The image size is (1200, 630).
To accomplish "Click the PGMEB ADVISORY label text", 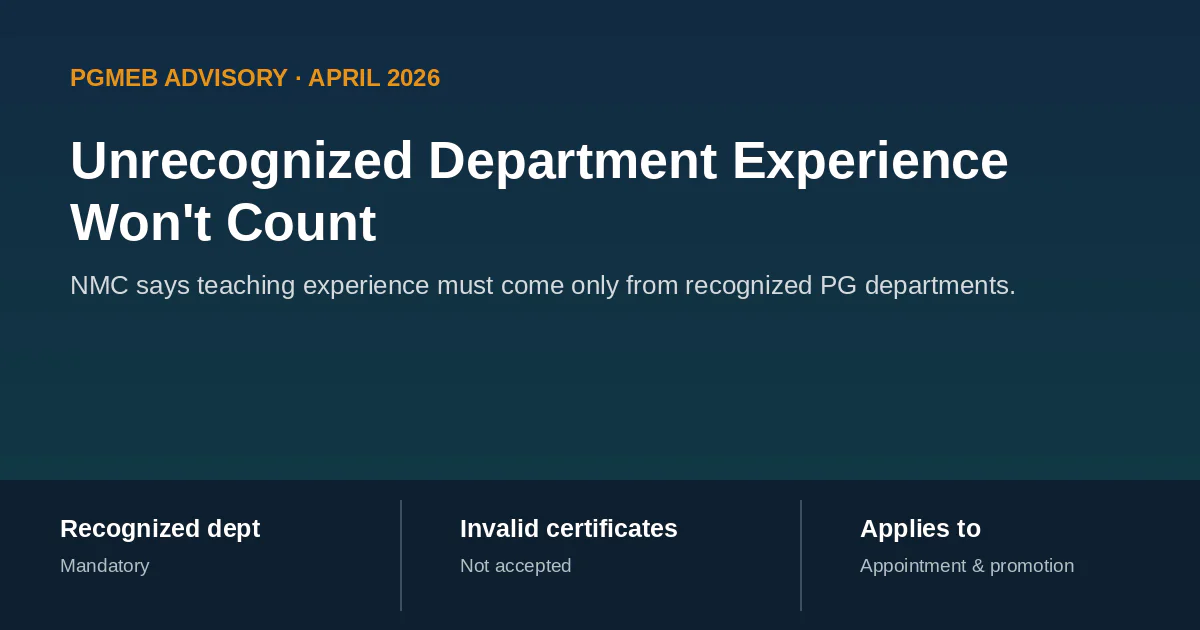I will point(179,78).
